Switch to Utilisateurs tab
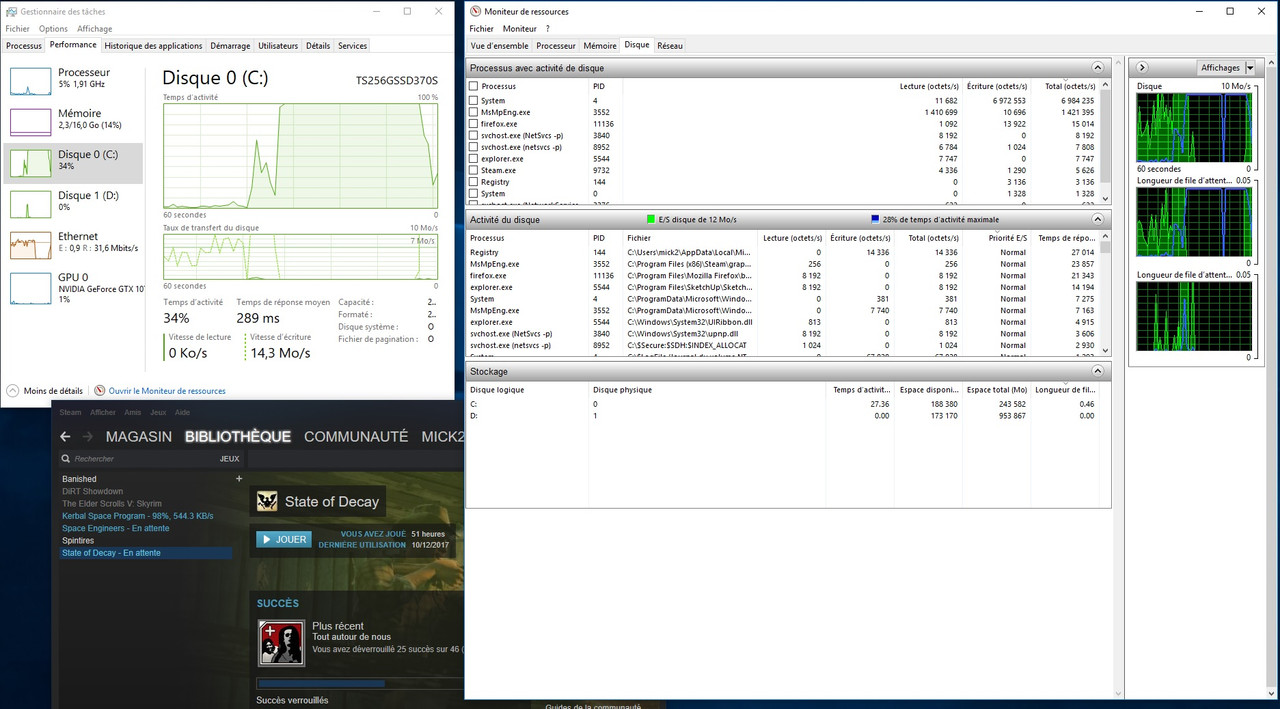The width and height of the screenshot is (1280, 709). pos(278,46)
